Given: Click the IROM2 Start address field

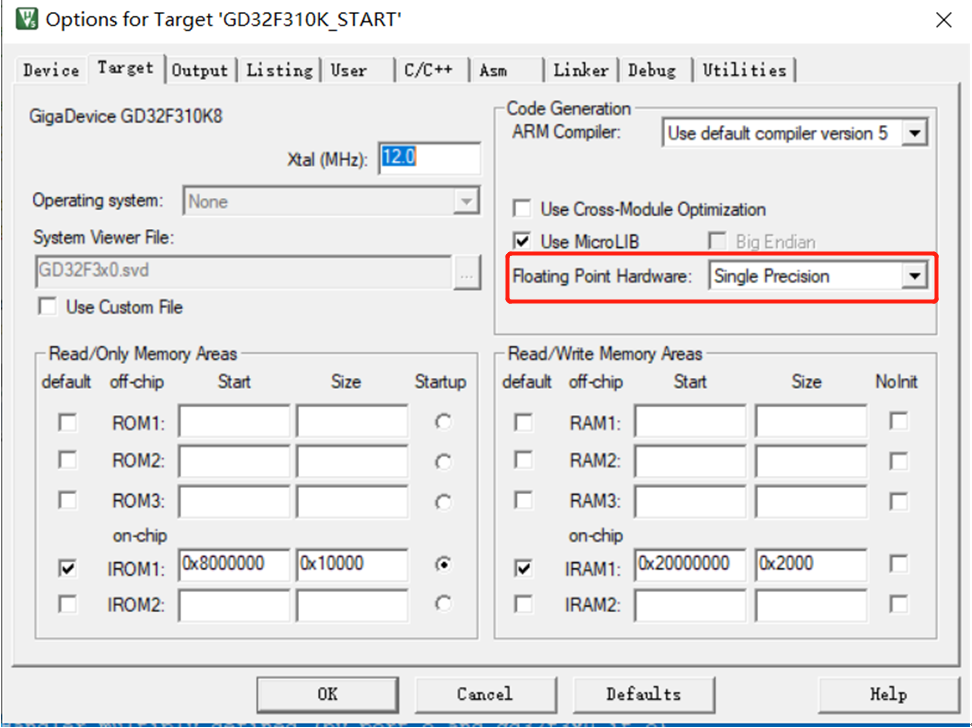Looking at the screenshot, I should (234, 605).
